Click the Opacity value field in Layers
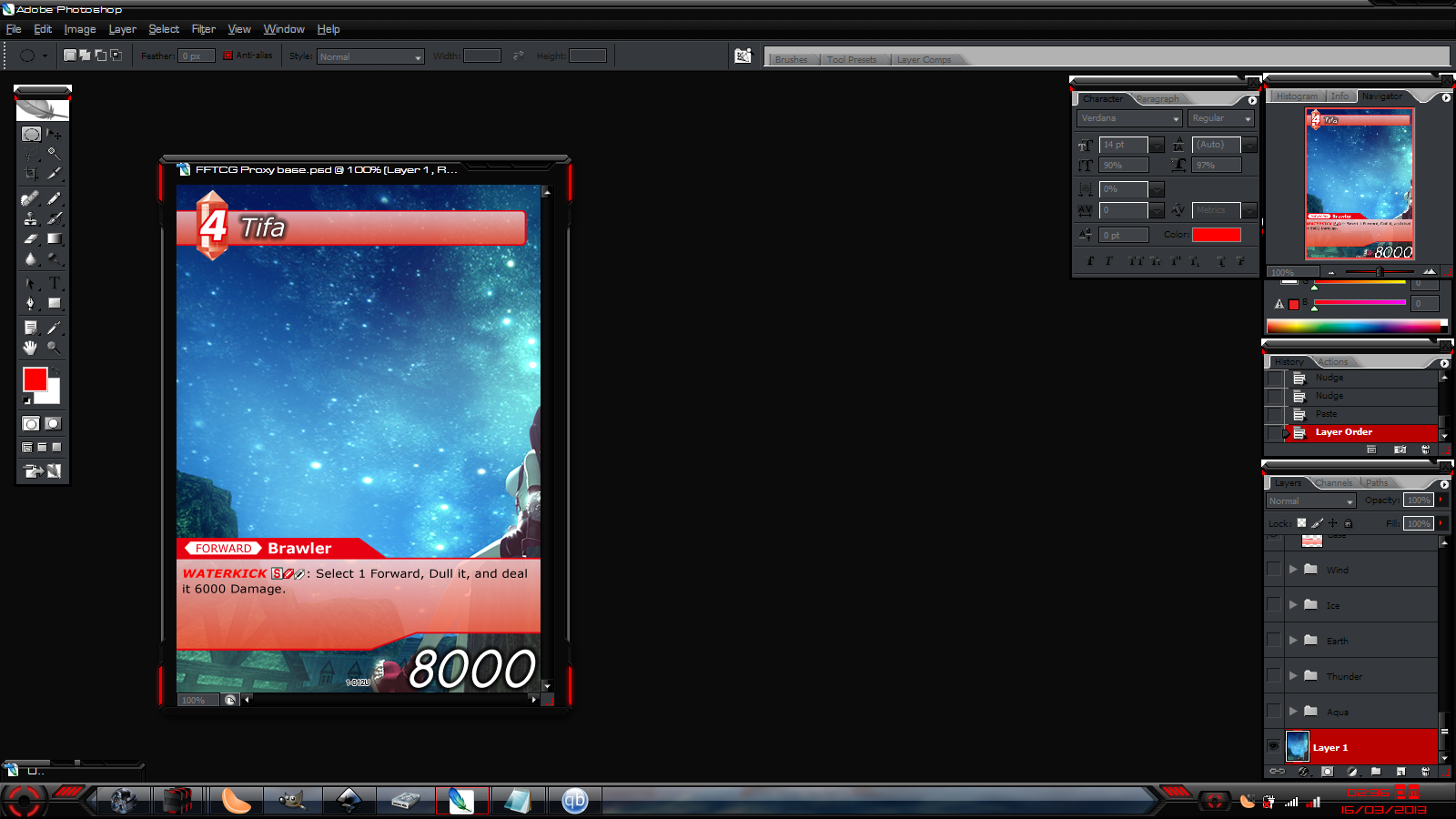Viewport: 1456px width, 819px height. 1419,500
